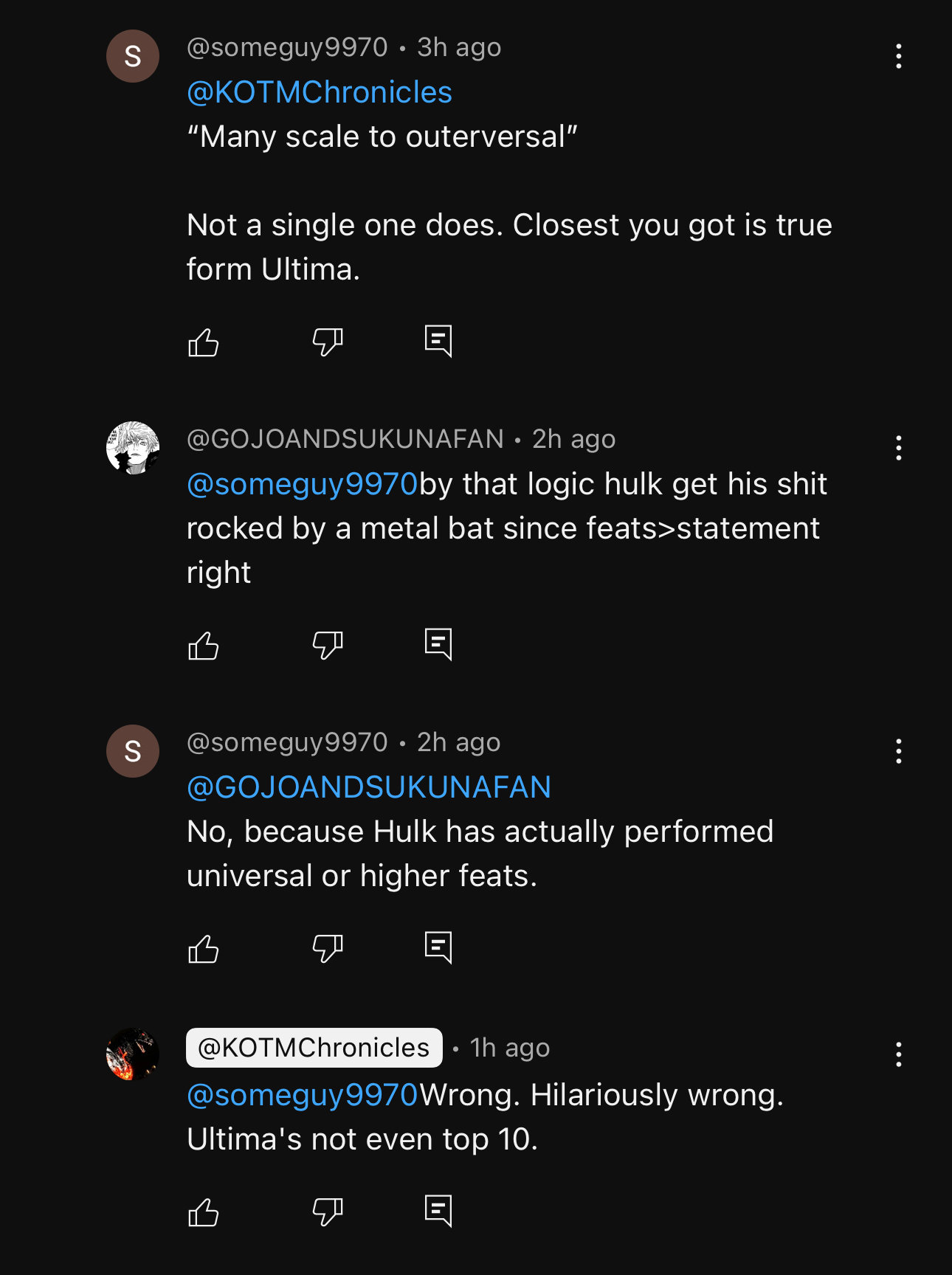Dislike the Hulk universal feats comment

(x=328, y=949)
